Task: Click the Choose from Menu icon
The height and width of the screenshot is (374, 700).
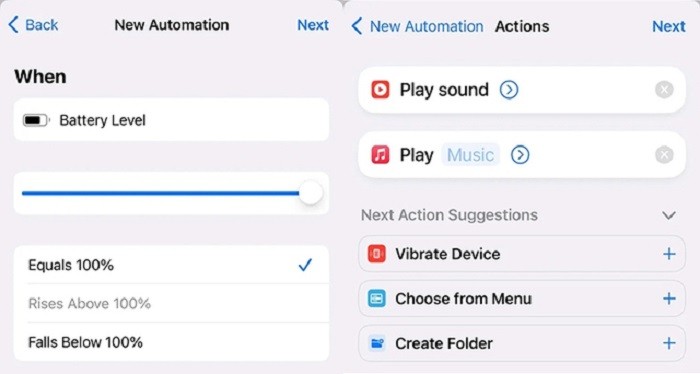Action: (x=377, y=299)
